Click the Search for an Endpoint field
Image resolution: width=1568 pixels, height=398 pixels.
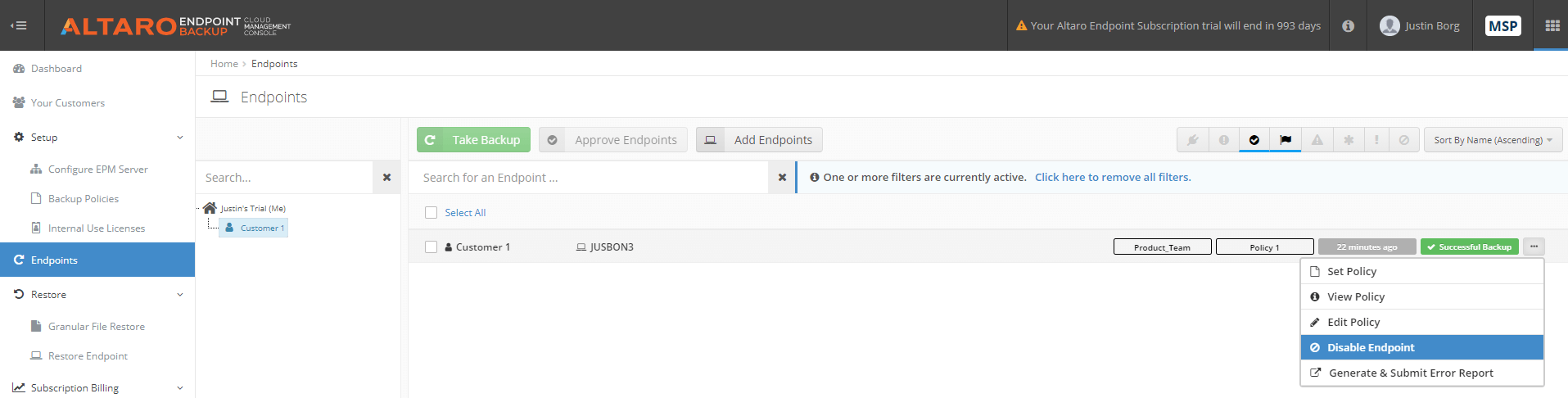point(588,178)
